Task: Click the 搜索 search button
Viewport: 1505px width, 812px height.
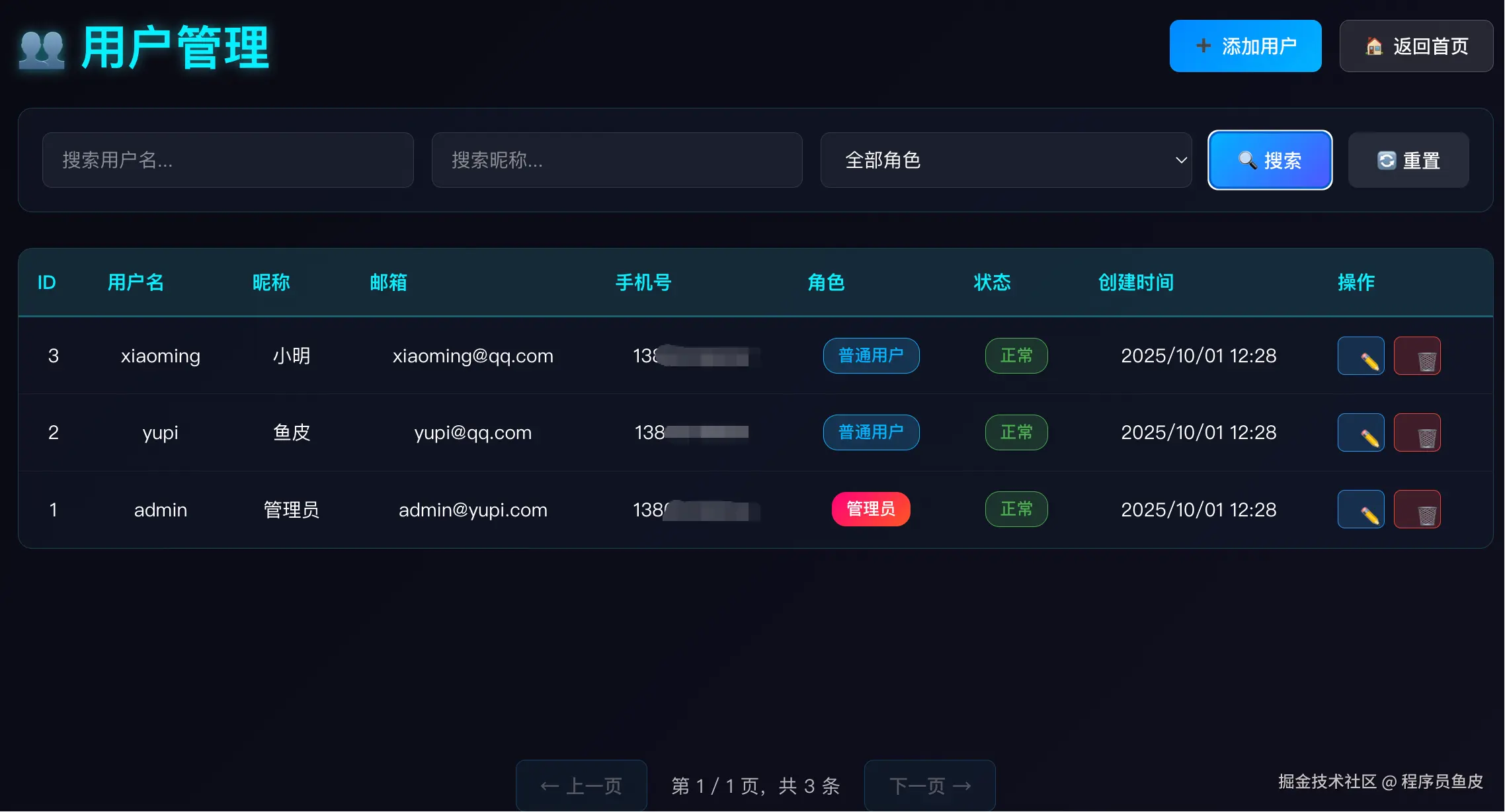Action: point(1270,160)
